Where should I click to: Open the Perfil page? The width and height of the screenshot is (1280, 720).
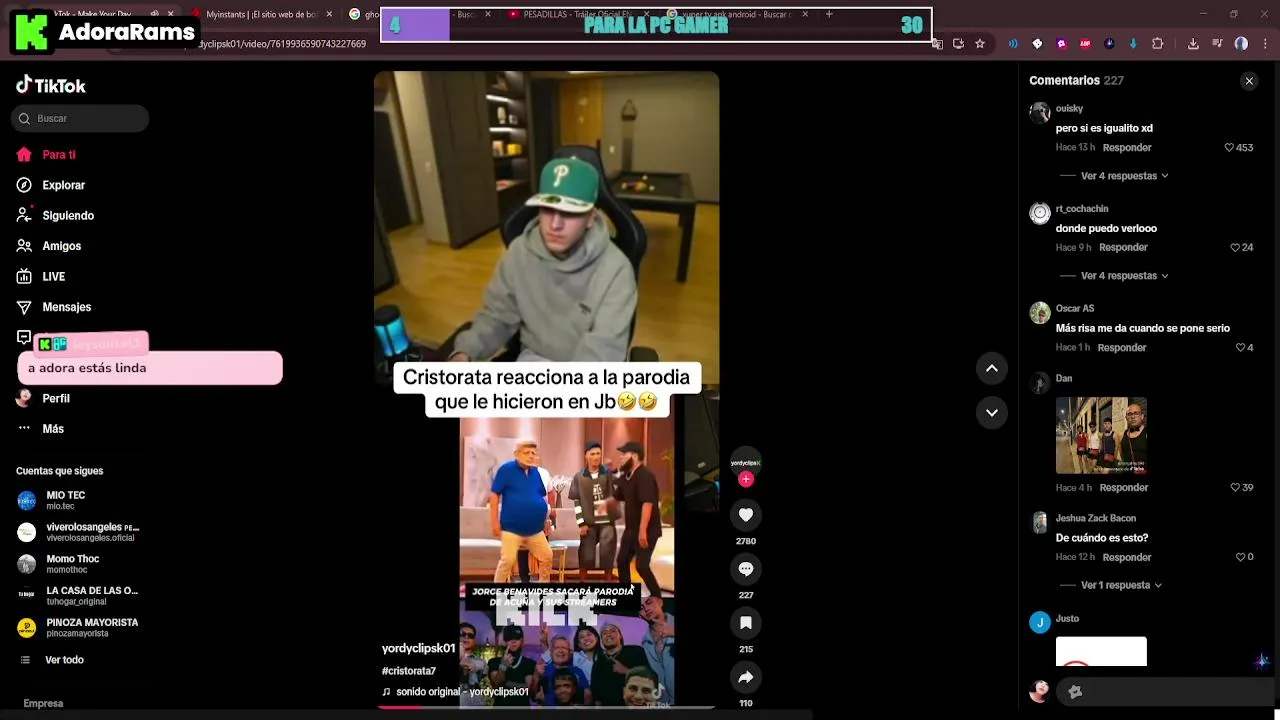43,398
